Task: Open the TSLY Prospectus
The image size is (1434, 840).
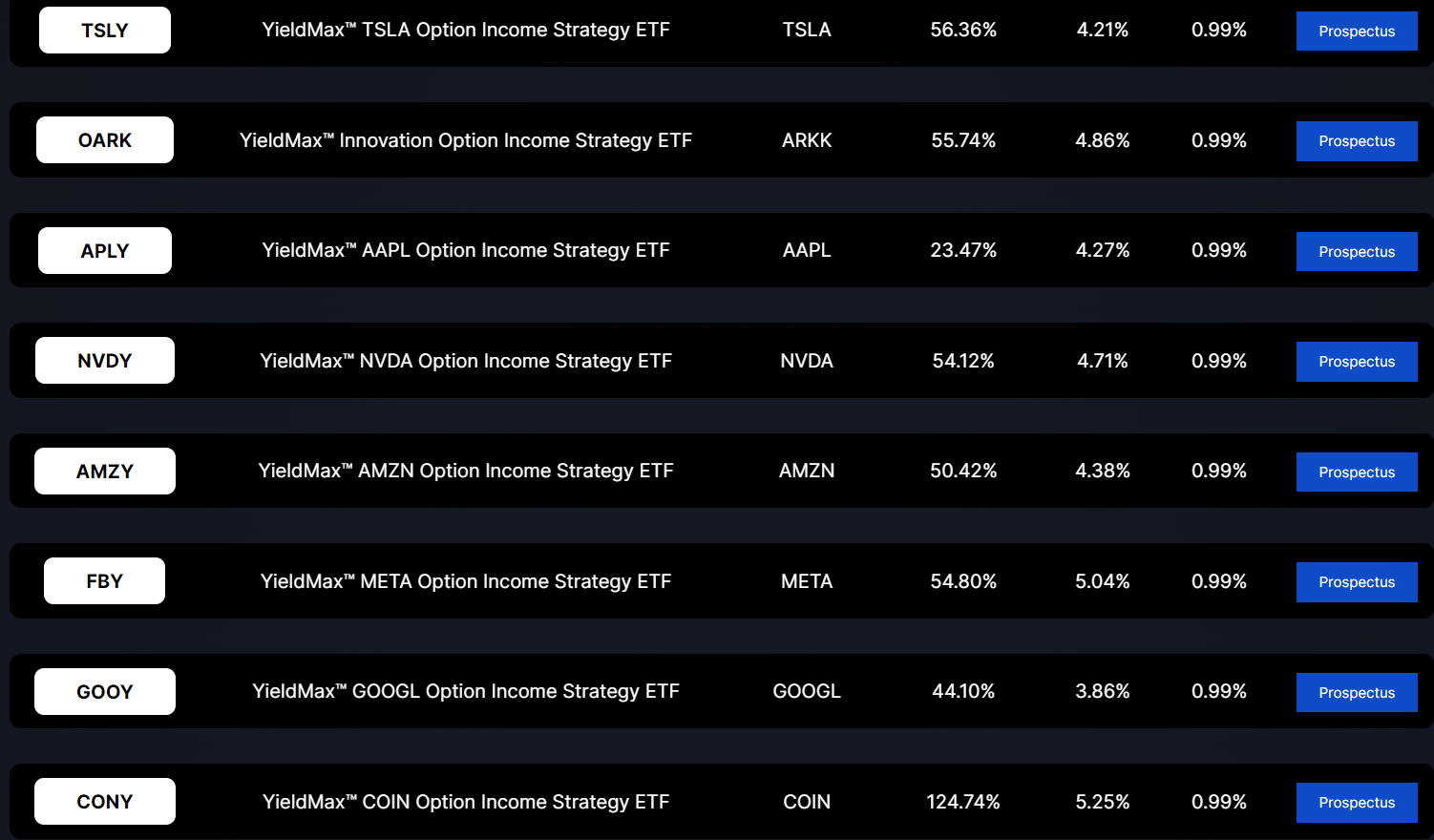Action: tap(1356, 31)
